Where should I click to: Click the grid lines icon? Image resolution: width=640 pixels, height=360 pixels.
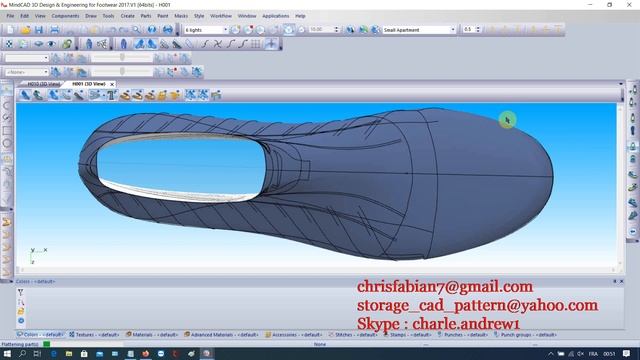pos(256,44)
